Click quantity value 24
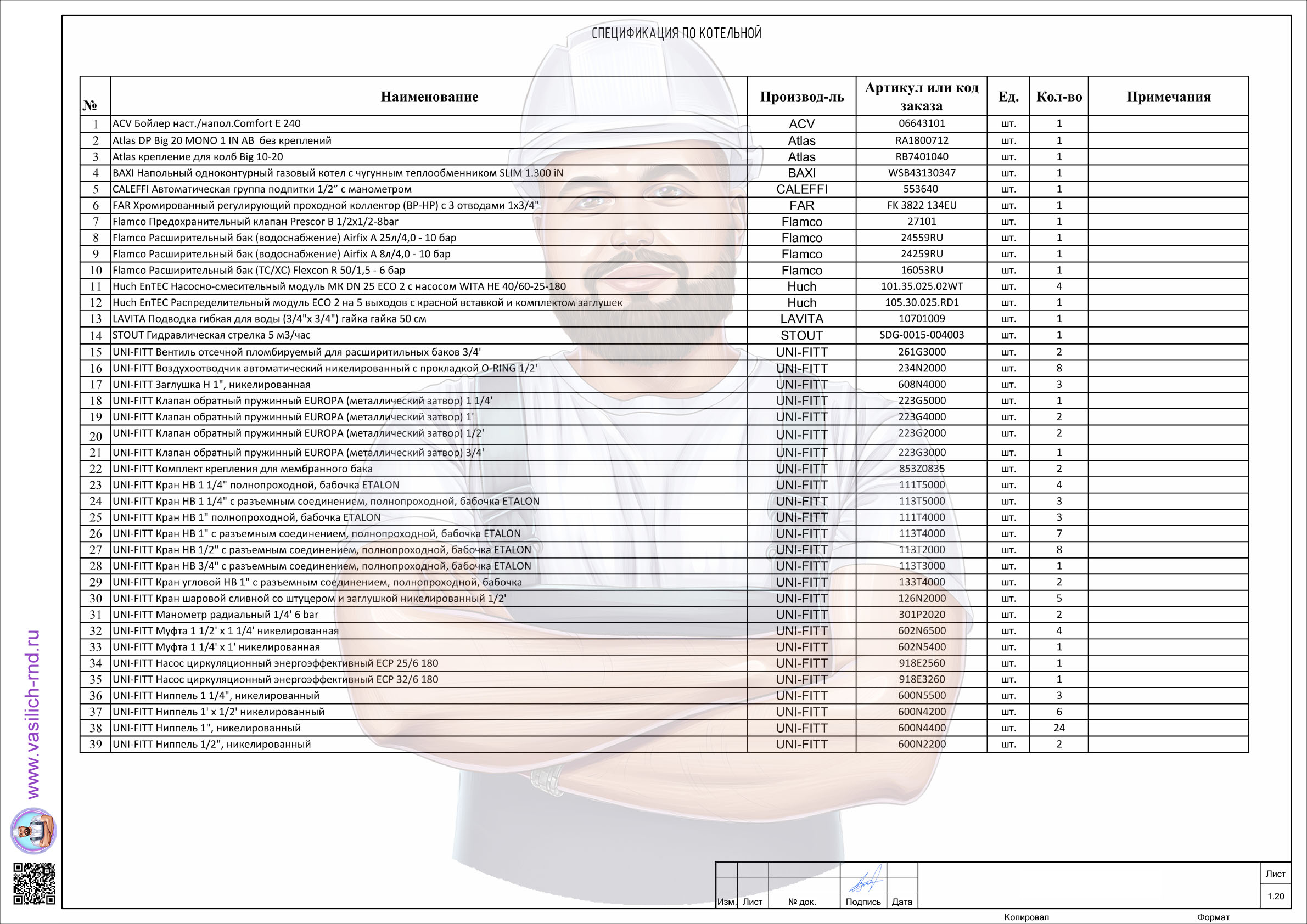 coord(1059,728)
